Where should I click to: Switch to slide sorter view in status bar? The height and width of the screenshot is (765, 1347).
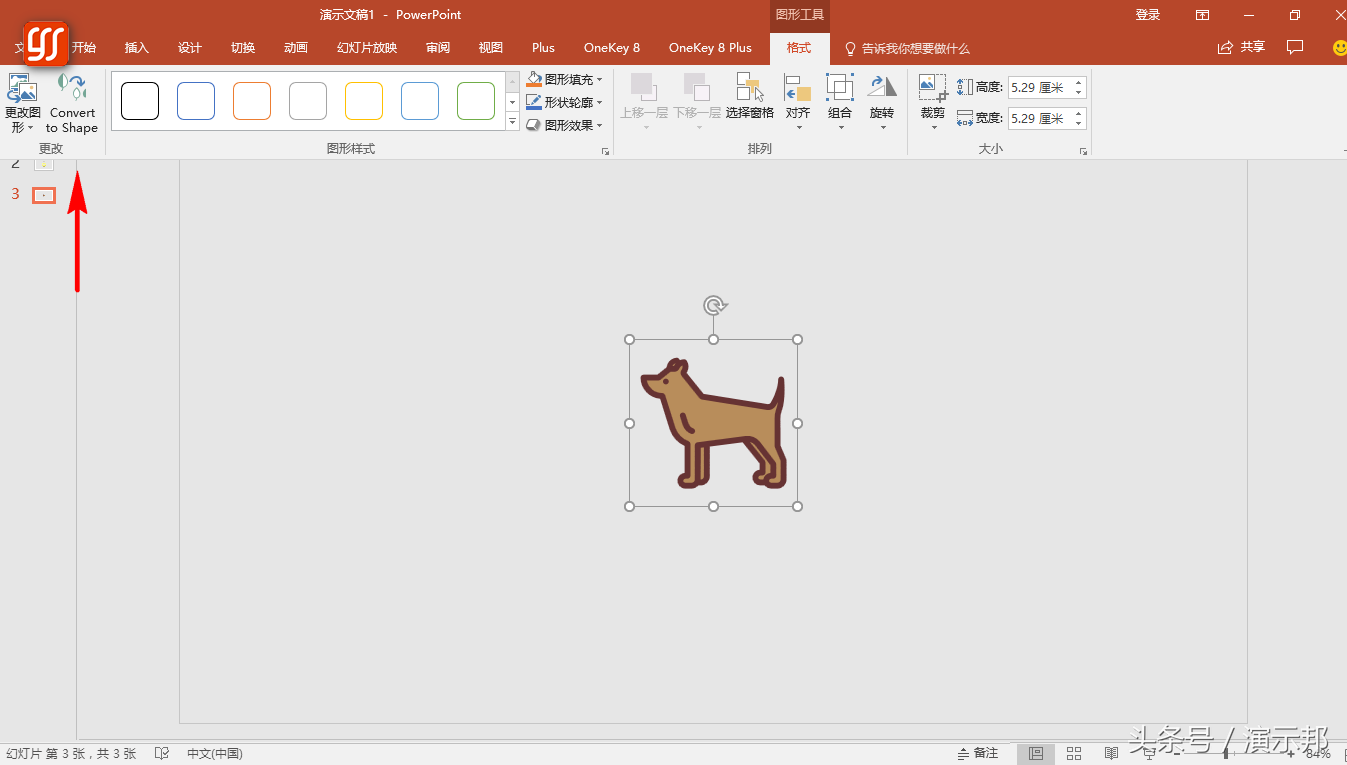[x=1074, y=753]
